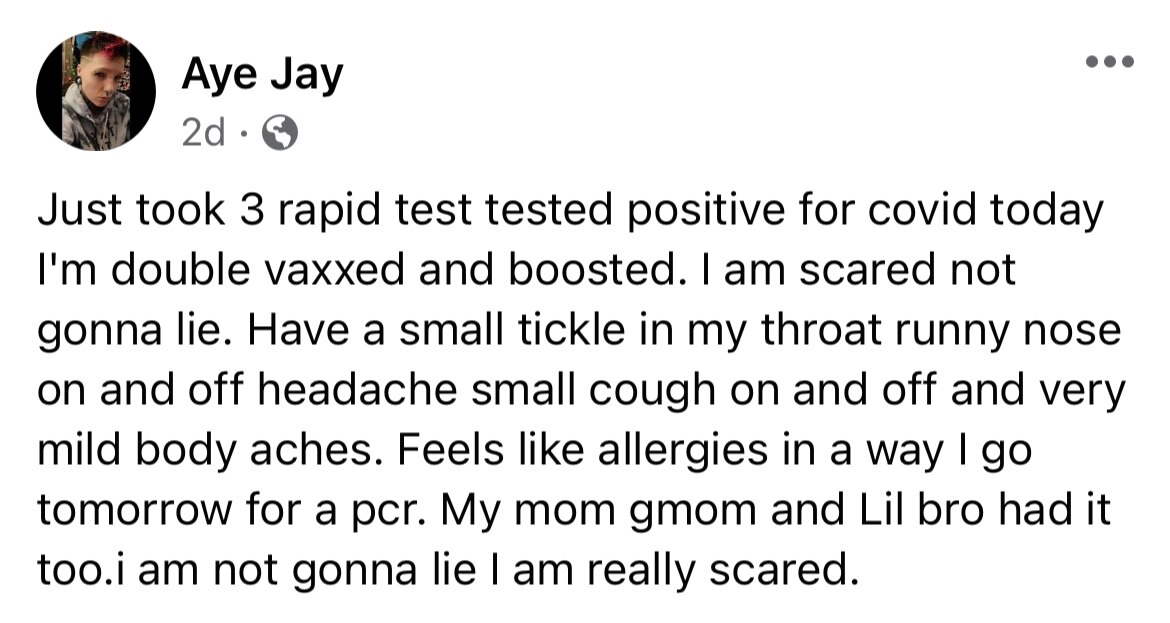Open the Aye Jay profile name link

coord(262,75)
